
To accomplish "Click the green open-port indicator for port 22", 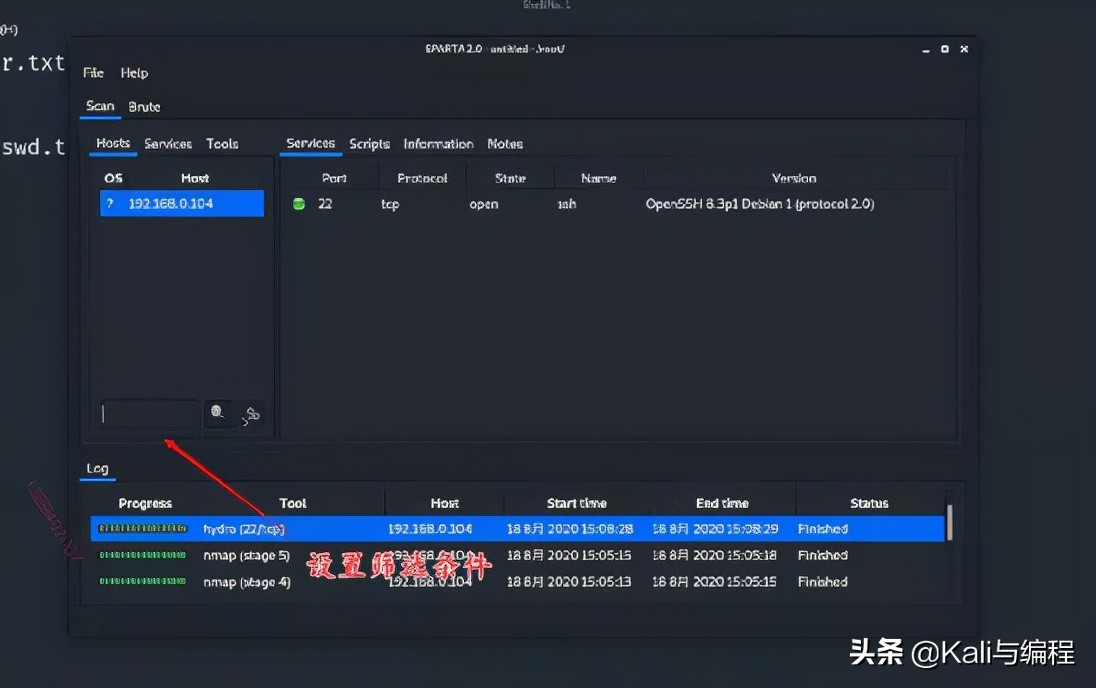I will [x=299, y=204].
